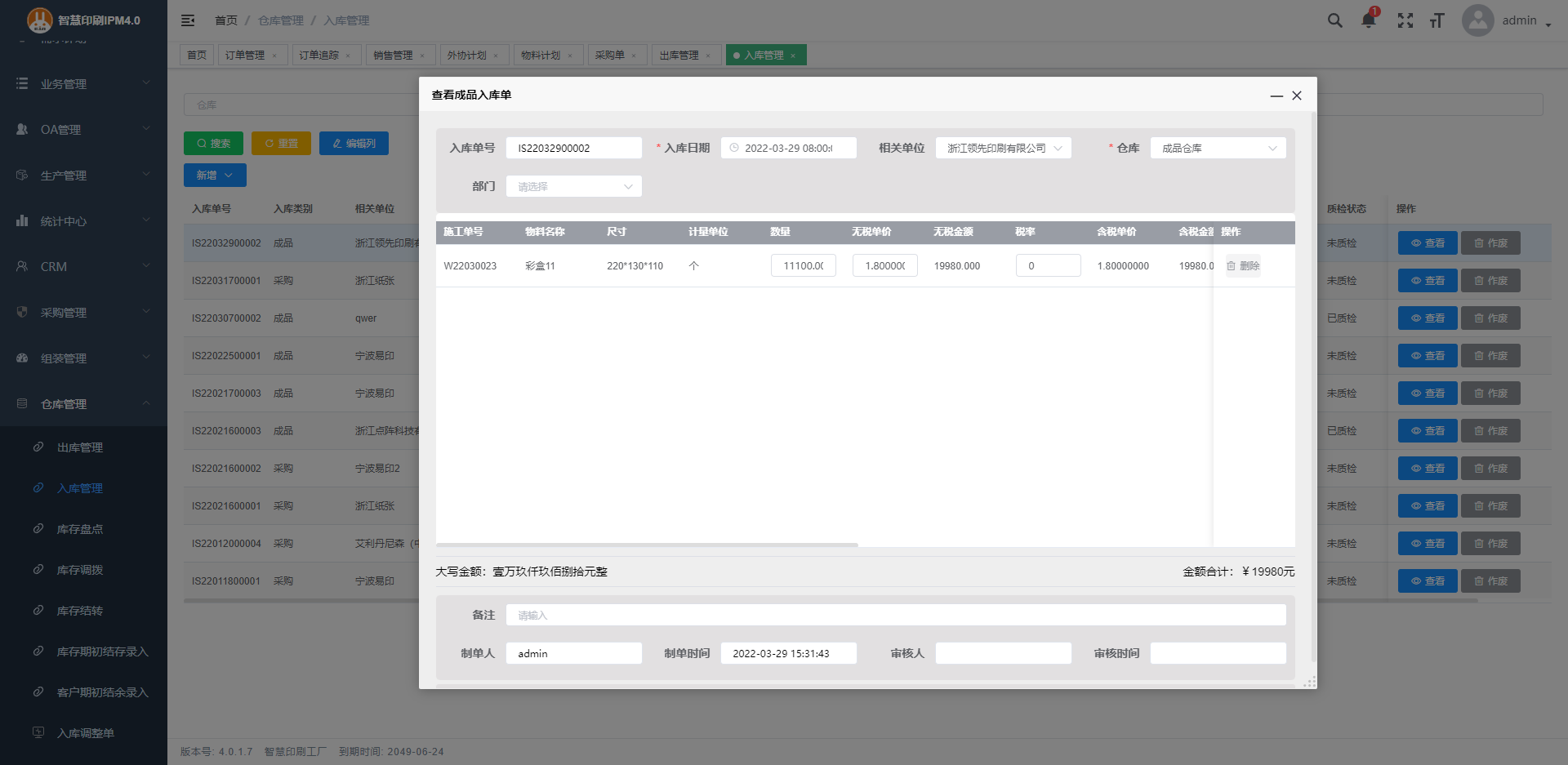Open the notification bell

tap(1369, 20)
